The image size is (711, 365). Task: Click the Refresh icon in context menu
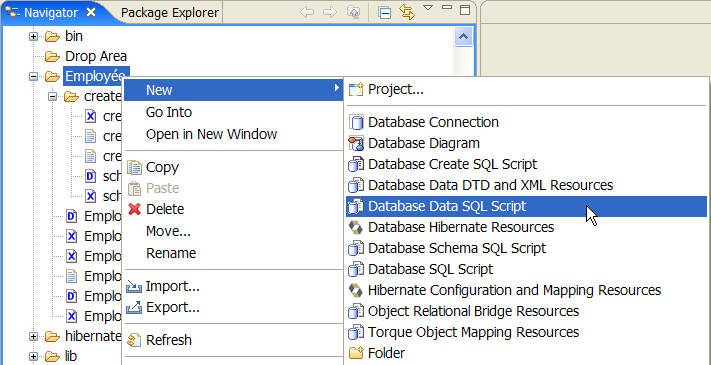click(x=135, y=340)
